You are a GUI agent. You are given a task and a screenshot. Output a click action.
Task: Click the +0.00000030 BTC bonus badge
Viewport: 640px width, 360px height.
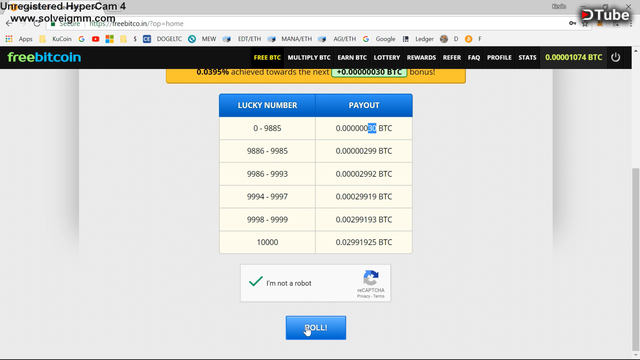coord(369,72)
